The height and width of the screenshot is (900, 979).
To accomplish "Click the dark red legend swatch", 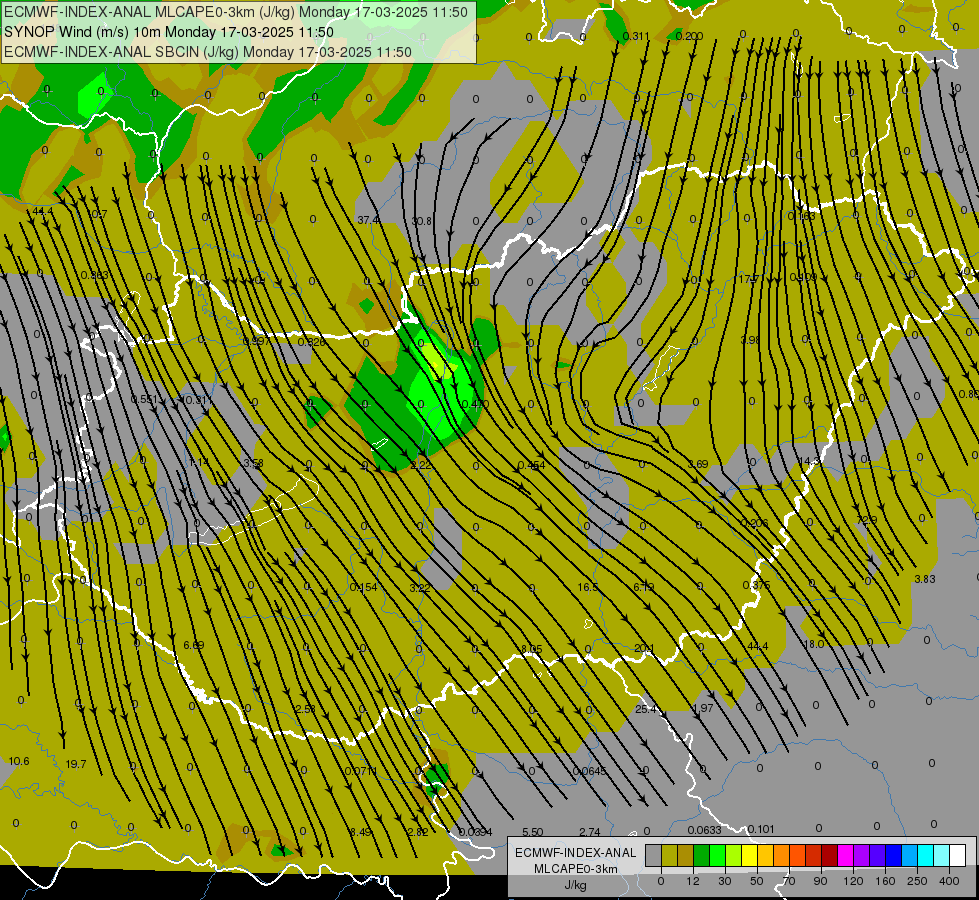I will coord(829,855).
